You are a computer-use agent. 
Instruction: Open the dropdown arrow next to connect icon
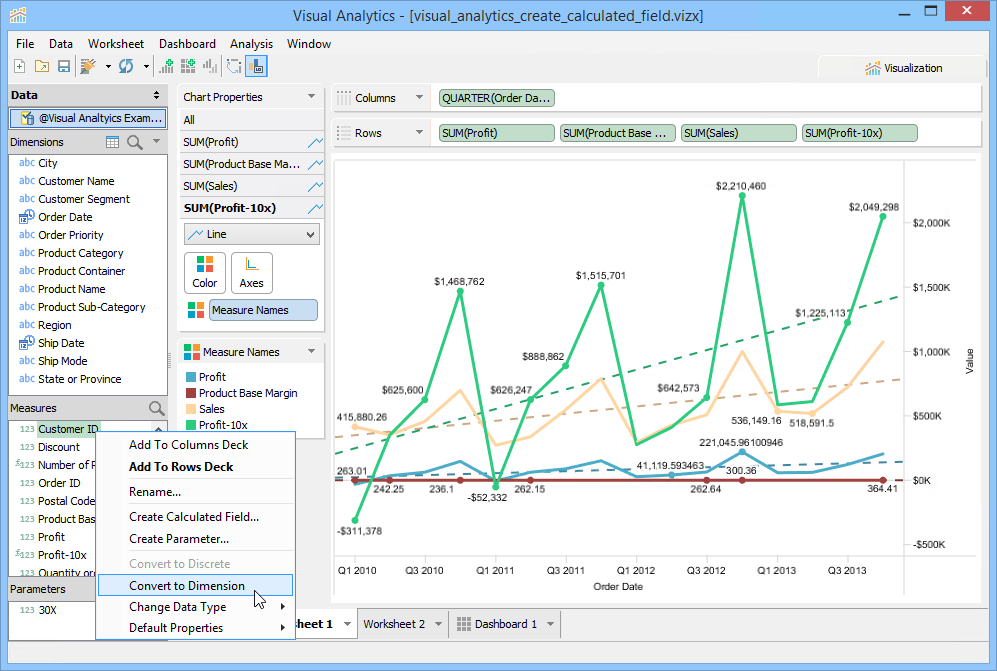click(x=107, y=66)
